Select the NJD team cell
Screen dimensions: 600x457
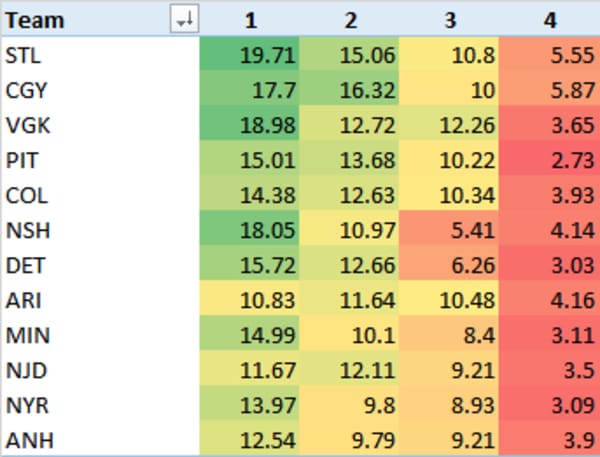coord(100,369)
